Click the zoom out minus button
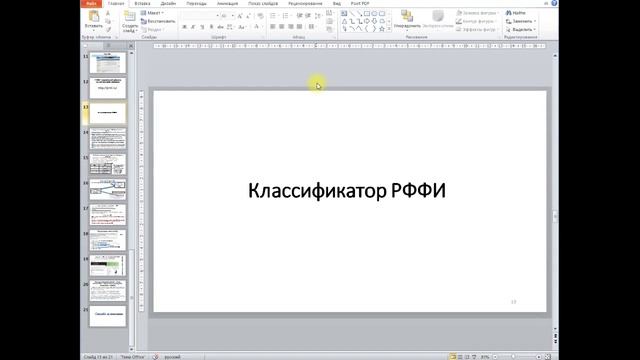 (495, 357)
